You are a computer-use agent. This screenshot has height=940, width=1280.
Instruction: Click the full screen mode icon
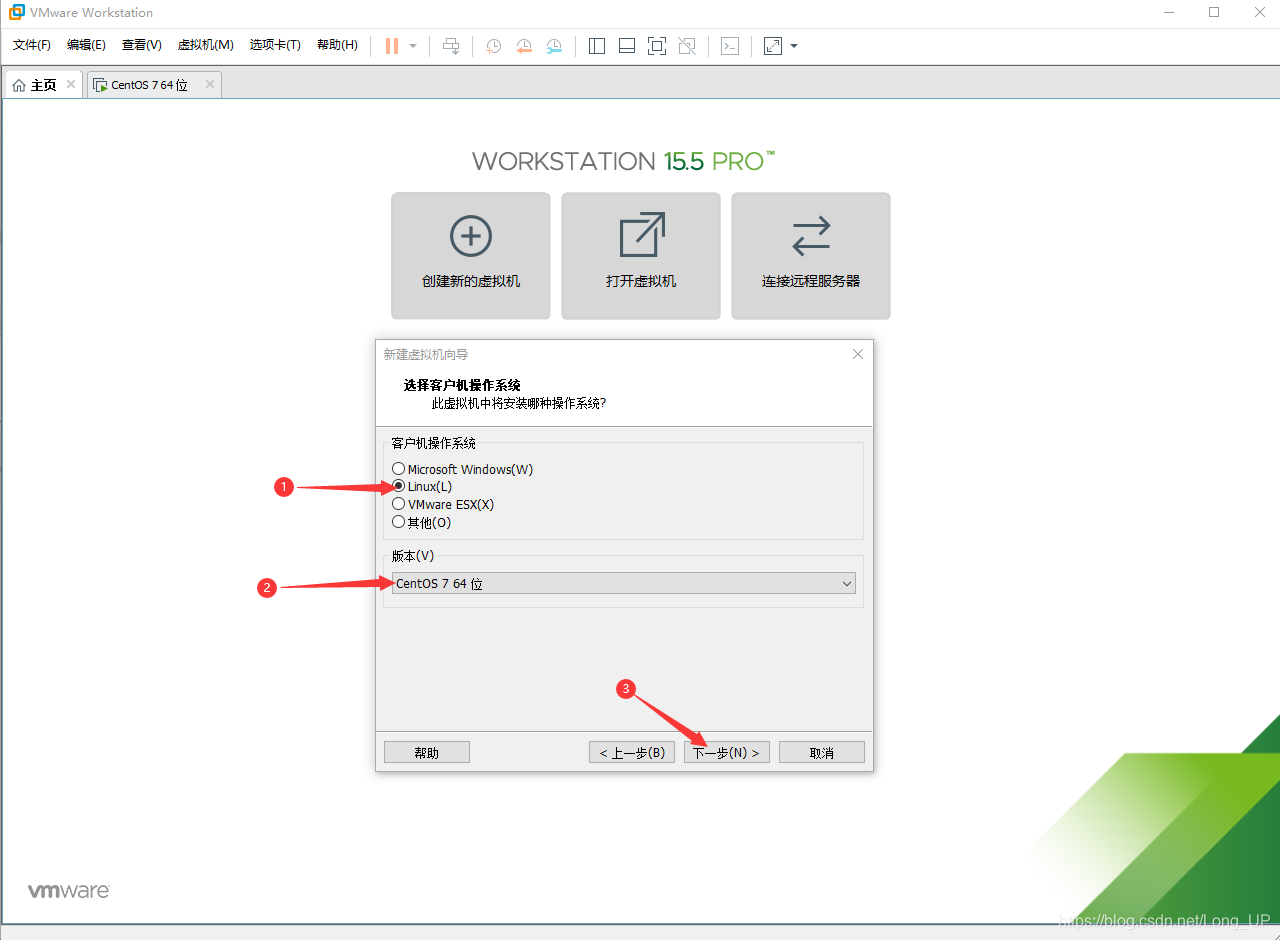coord(657,46)
